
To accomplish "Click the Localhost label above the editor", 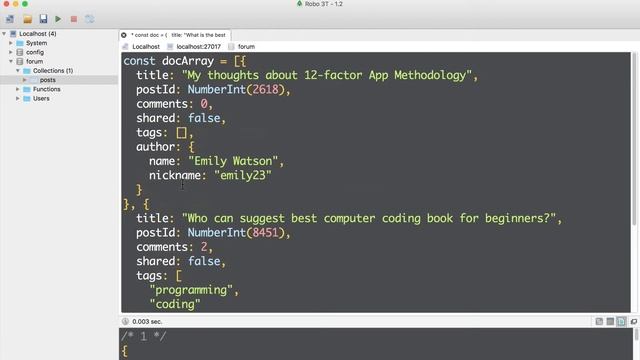I will tap(146, 47).
